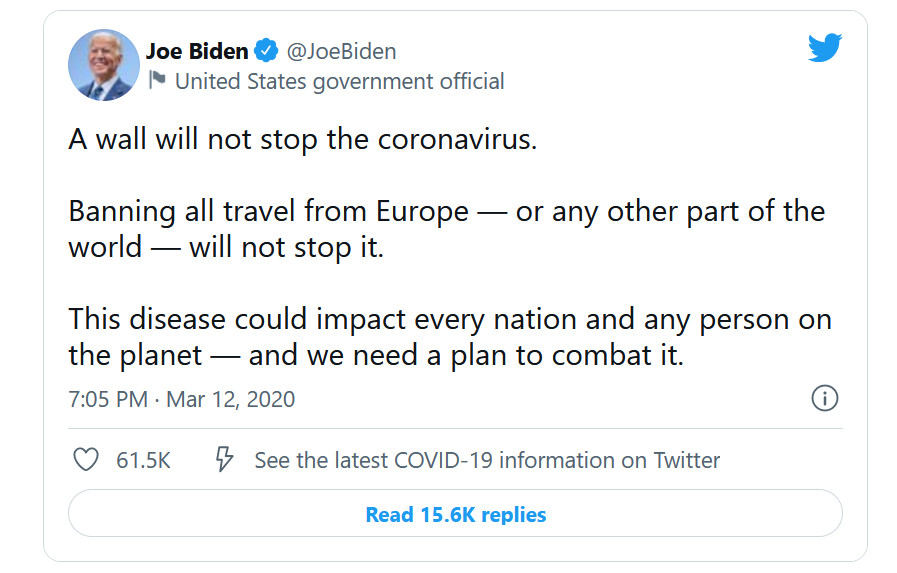Click the line about a wall and coronavirus
897x573 pixels.
point(303,139)
